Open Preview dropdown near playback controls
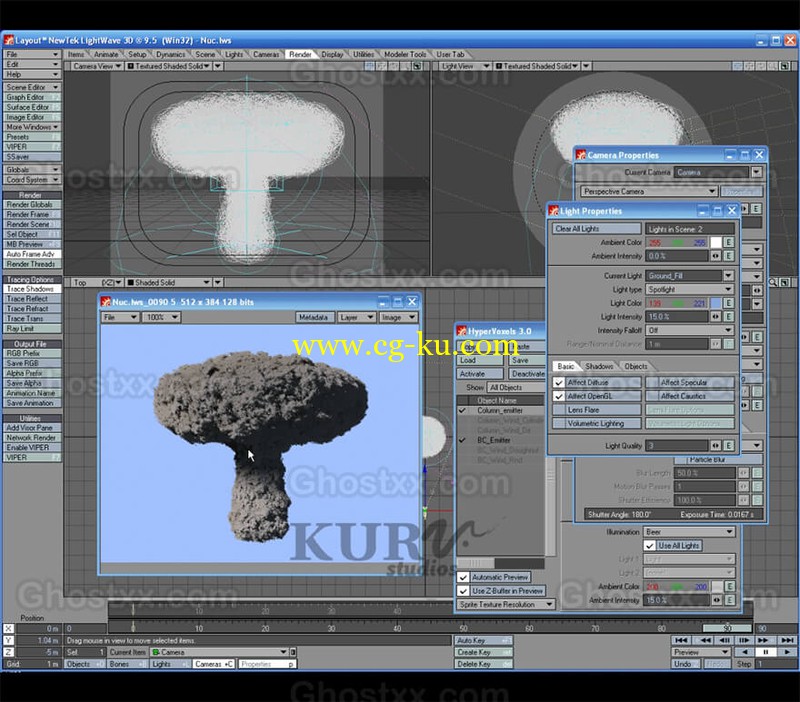The height and width of the screenshot is (702, 800). (x=701, y=652)
